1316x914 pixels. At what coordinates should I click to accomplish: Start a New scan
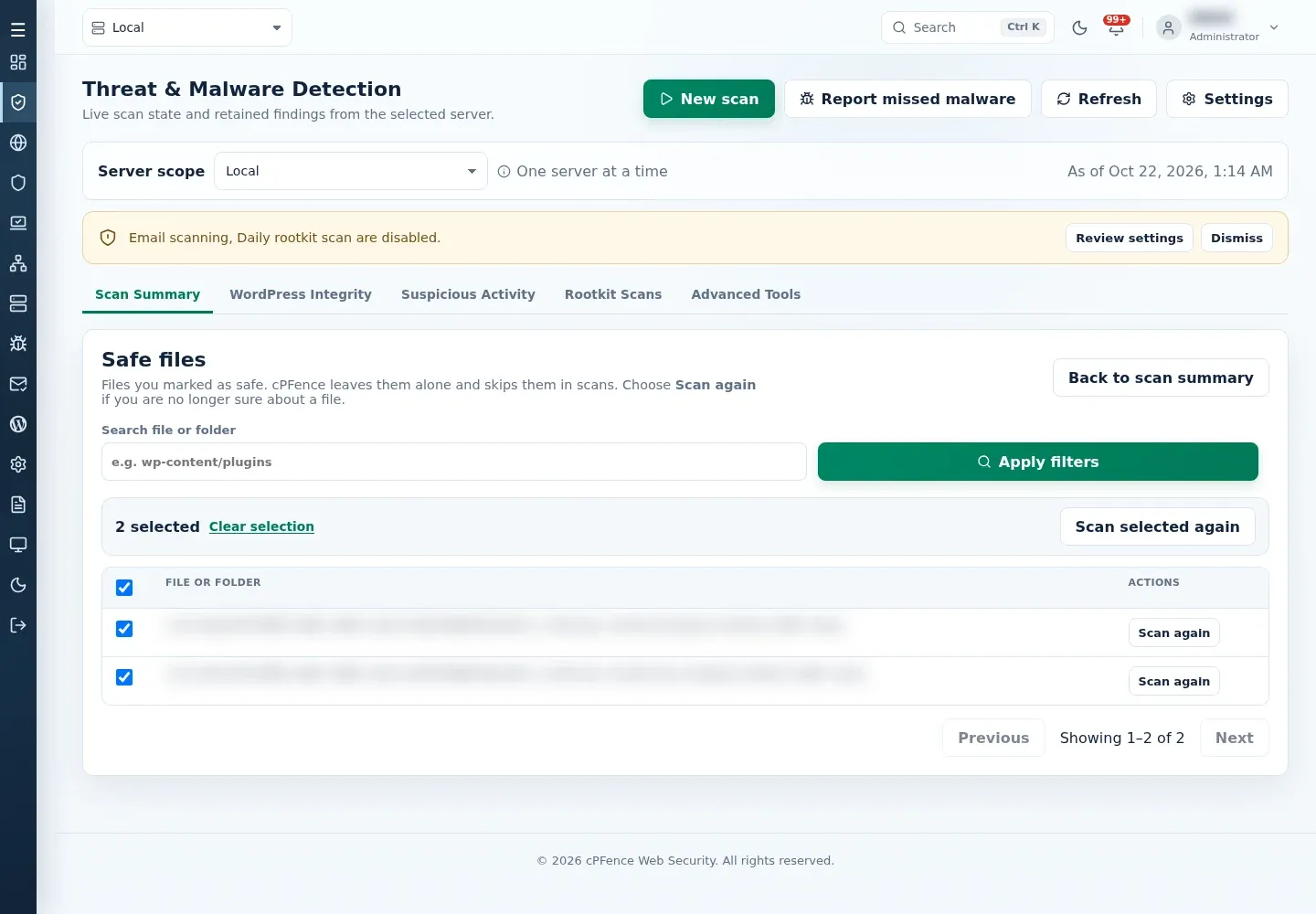pos(709,99)
